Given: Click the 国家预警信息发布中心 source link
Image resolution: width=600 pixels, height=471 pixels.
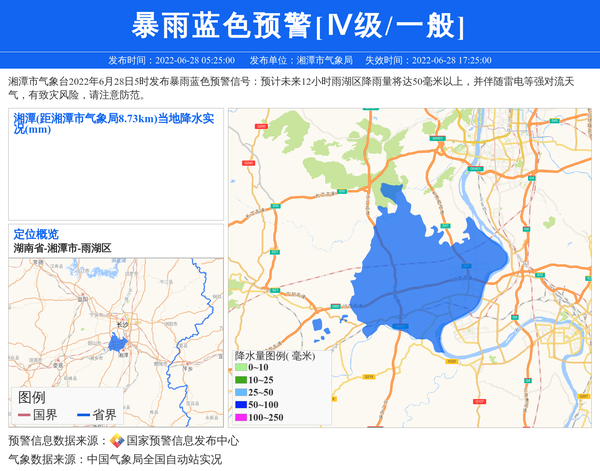Looking at the screenshot, I should [x=182, y=441].
